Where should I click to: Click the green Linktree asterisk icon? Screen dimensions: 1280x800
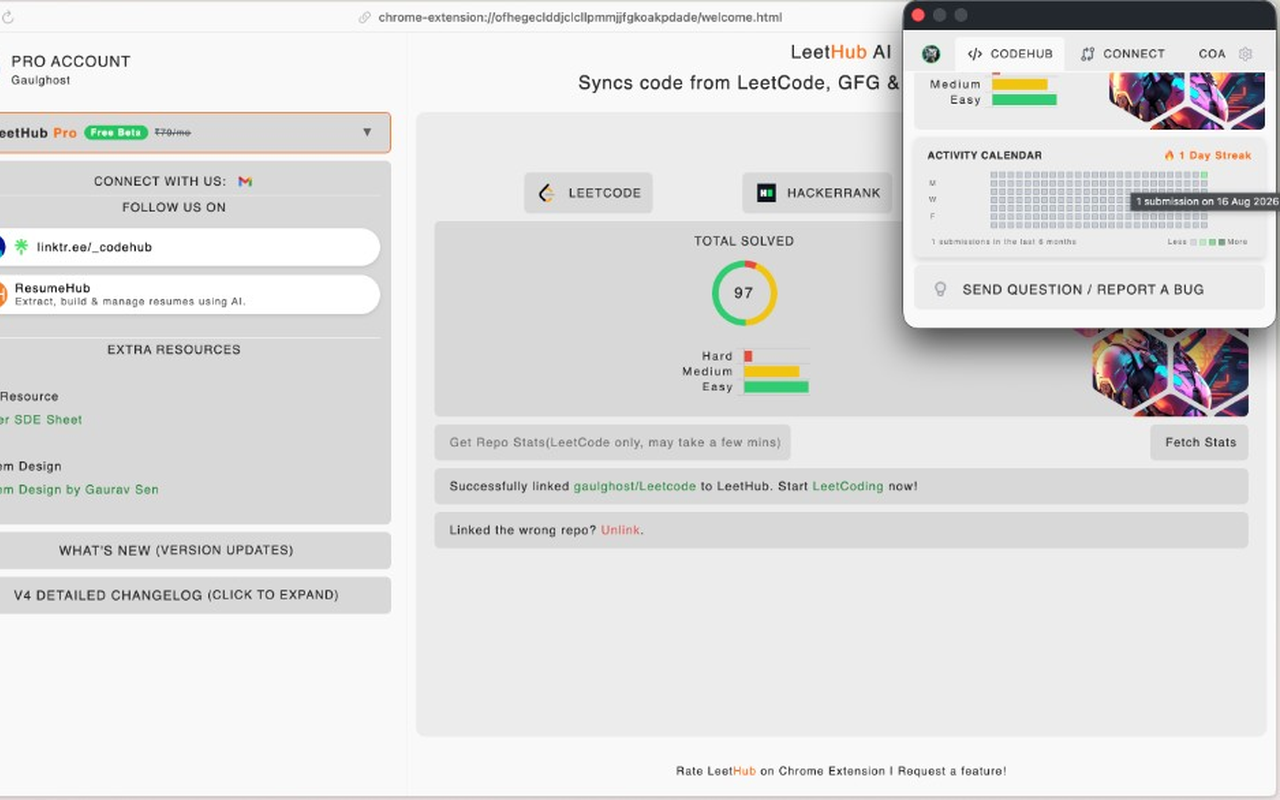21,246
